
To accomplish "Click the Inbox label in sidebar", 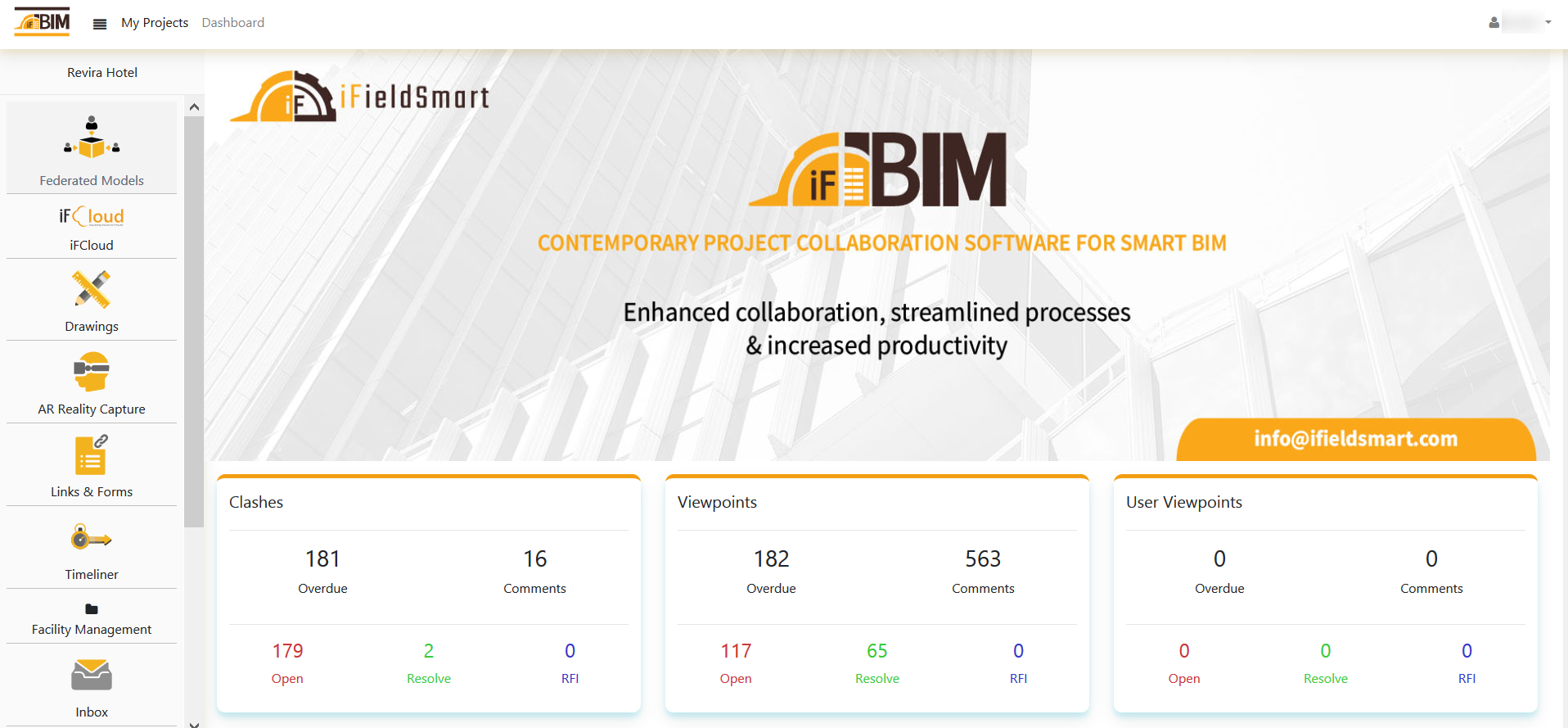I will coord(92,712).
